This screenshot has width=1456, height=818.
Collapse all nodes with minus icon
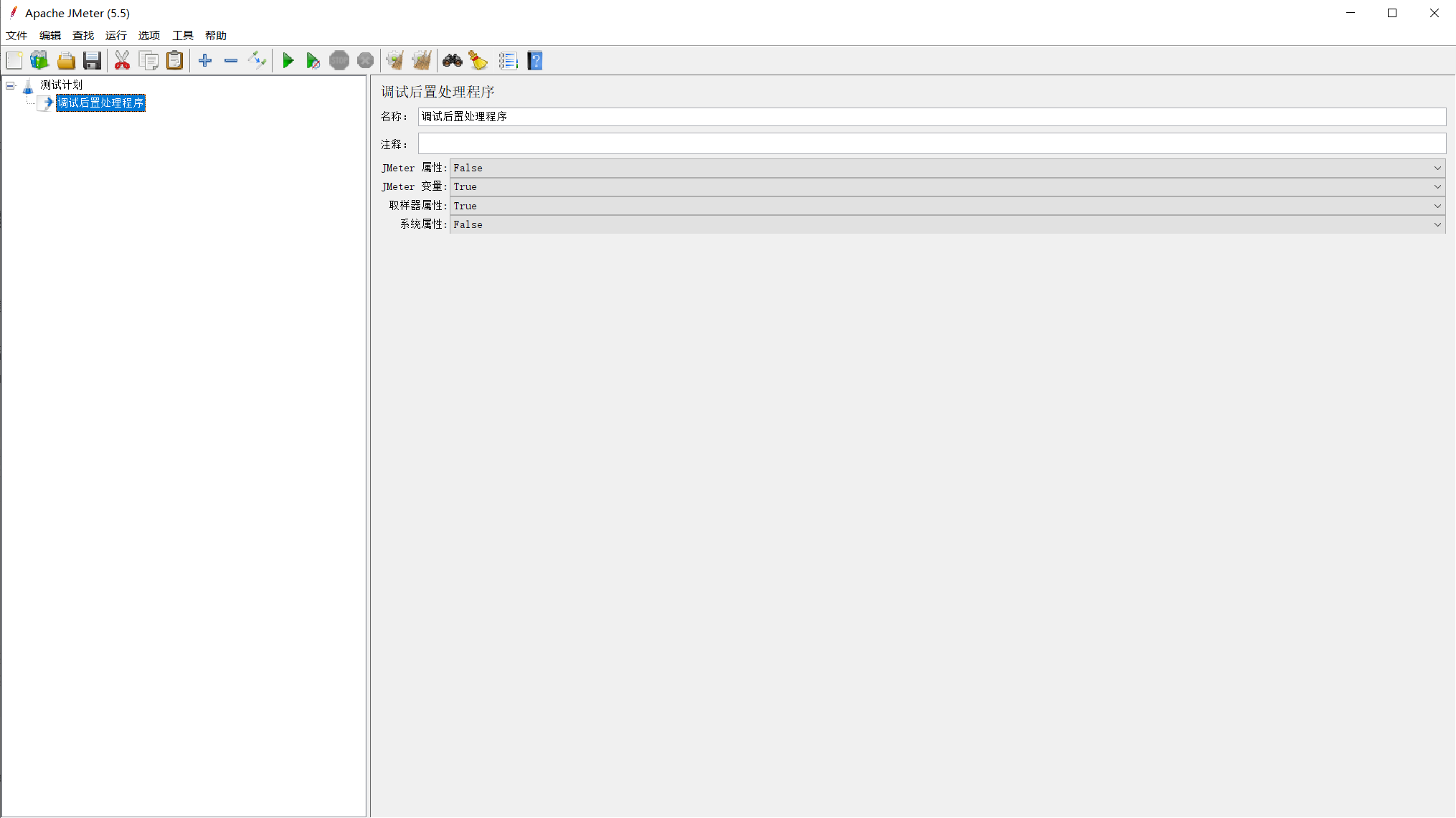point(231,61)
